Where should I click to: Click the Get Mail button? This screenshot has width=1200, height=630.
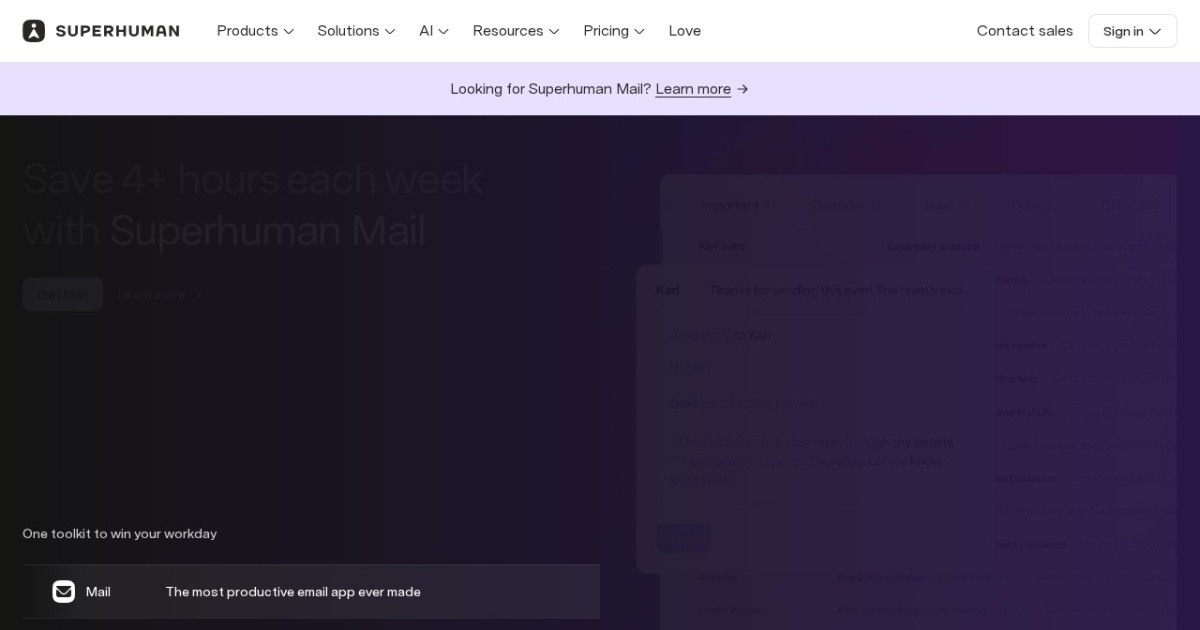(x=63, y=294)
